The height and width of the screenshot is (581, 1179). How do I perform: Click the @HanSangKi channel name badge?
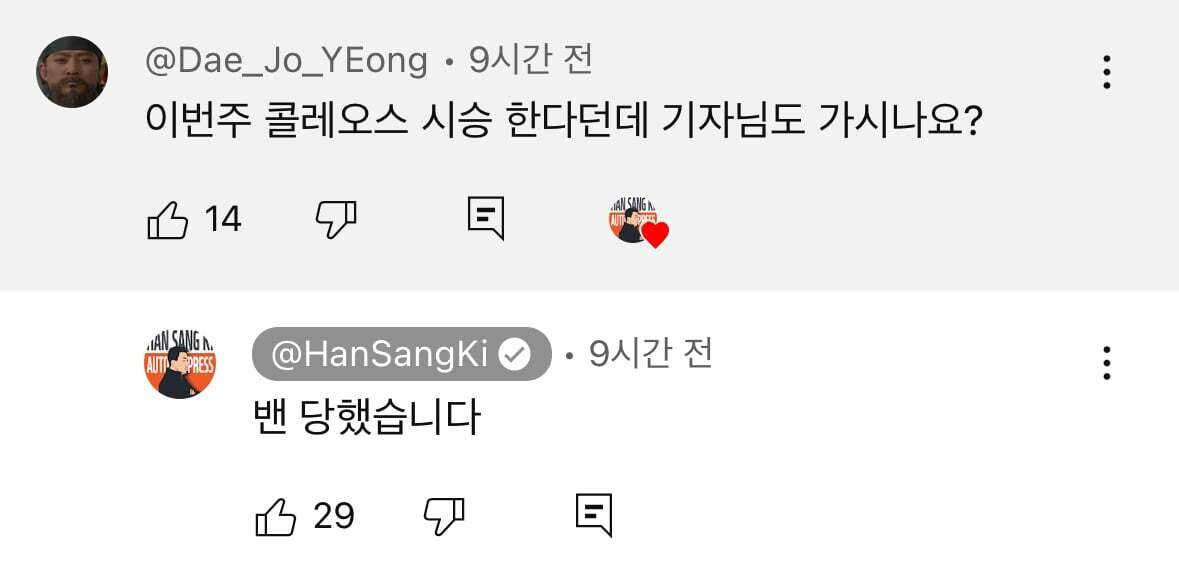[x=402, y=354]
